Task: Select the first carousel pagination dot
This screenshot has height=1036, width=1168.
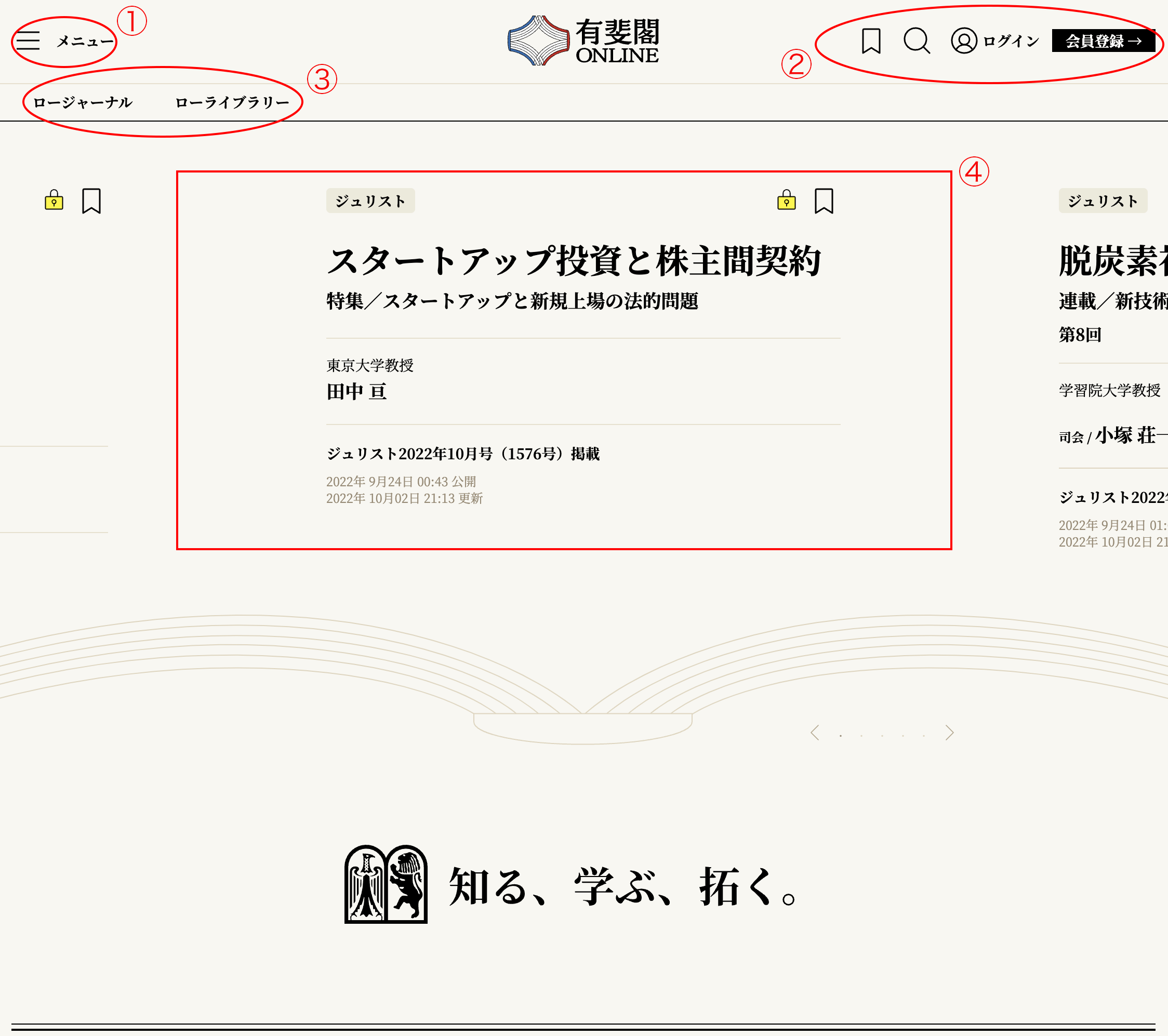Action: pyautogui.click(x=841, y=736)
